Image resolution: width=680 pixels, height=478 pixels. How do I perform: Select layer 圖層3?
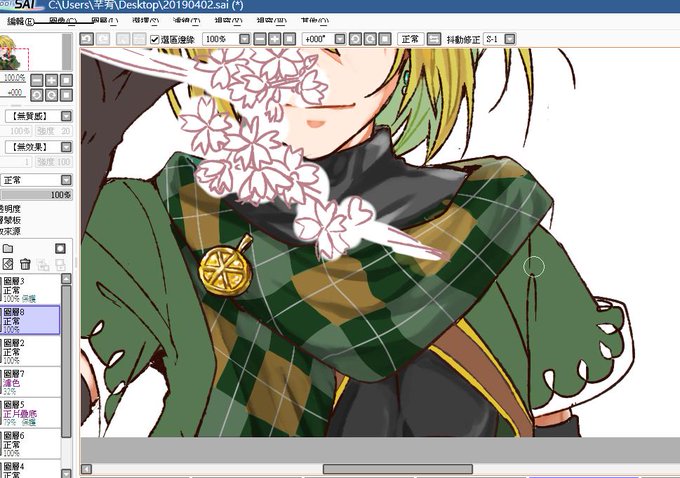pyautogui.click(x=30, y=289)
